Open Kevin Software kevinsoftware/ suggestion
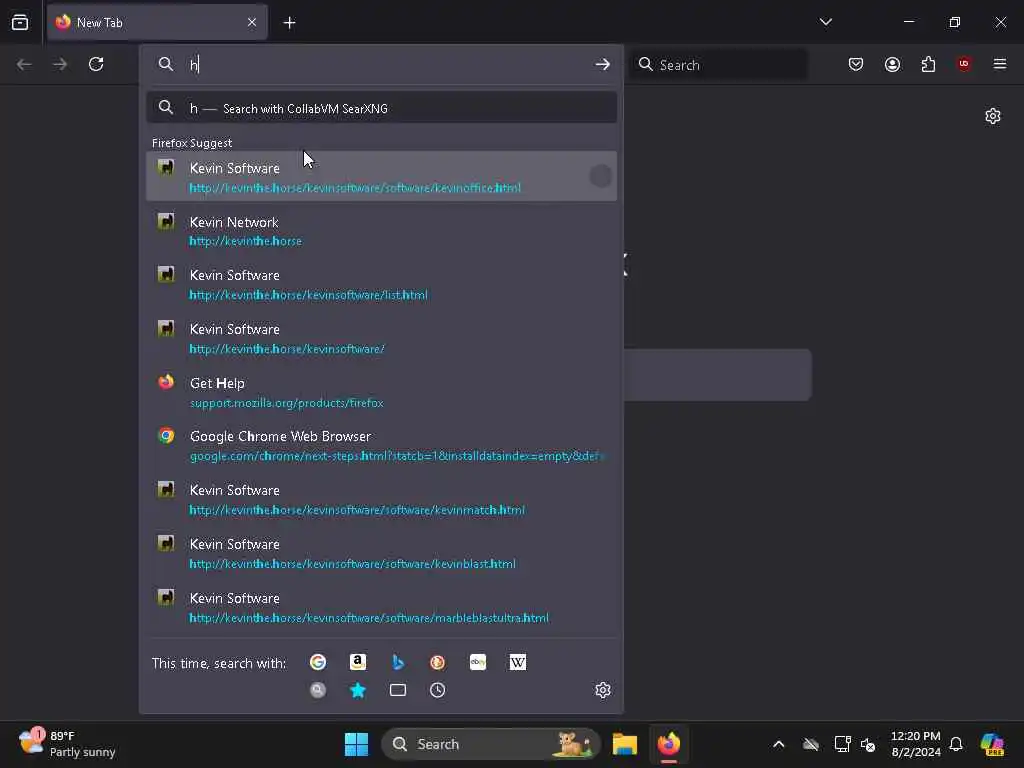The width and height of the screenshot is (1024, 768). pos(381,338)
